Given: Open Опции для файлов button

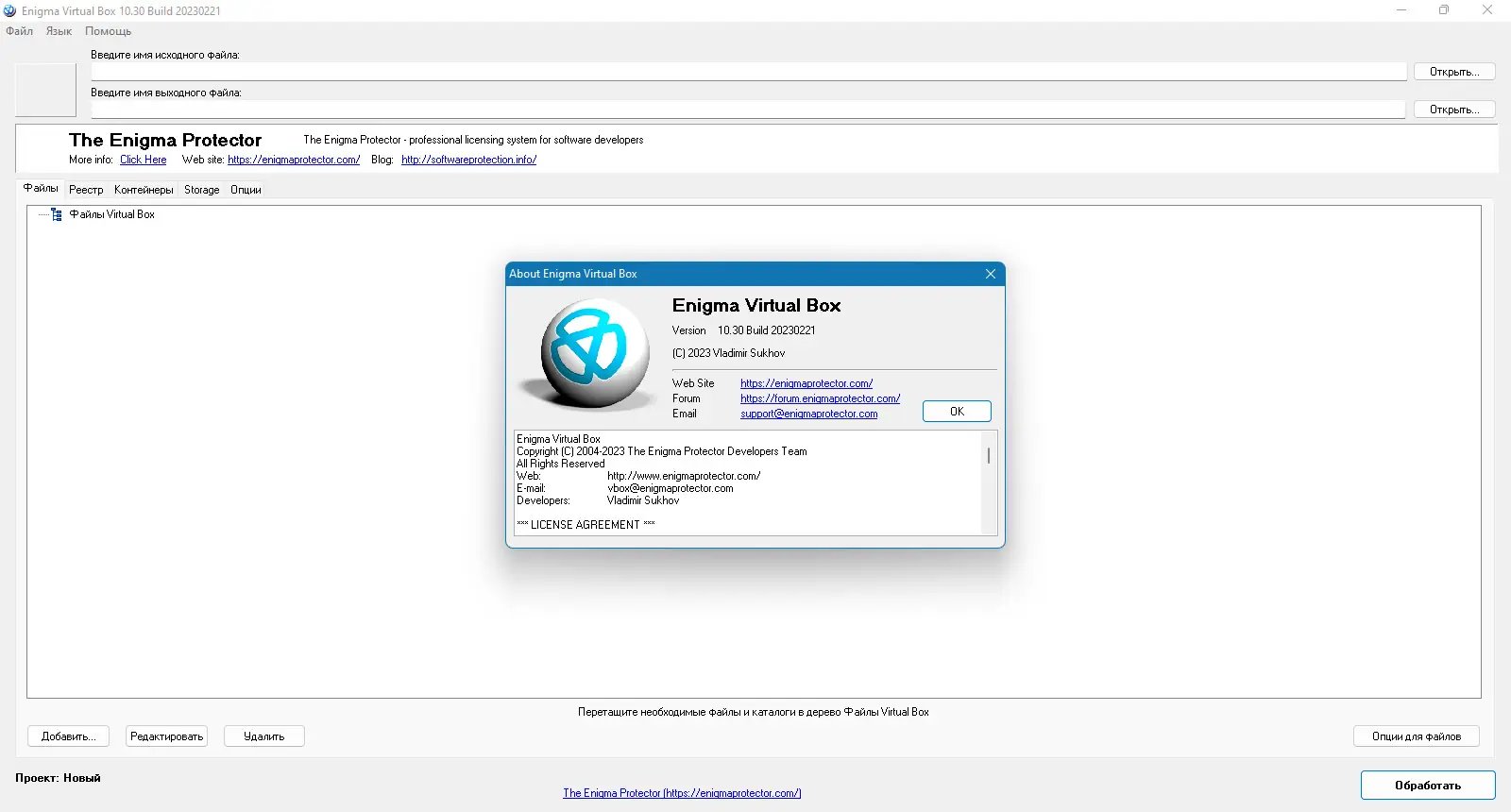Looking at the screenshot, I should click(x=1417, y=736).
